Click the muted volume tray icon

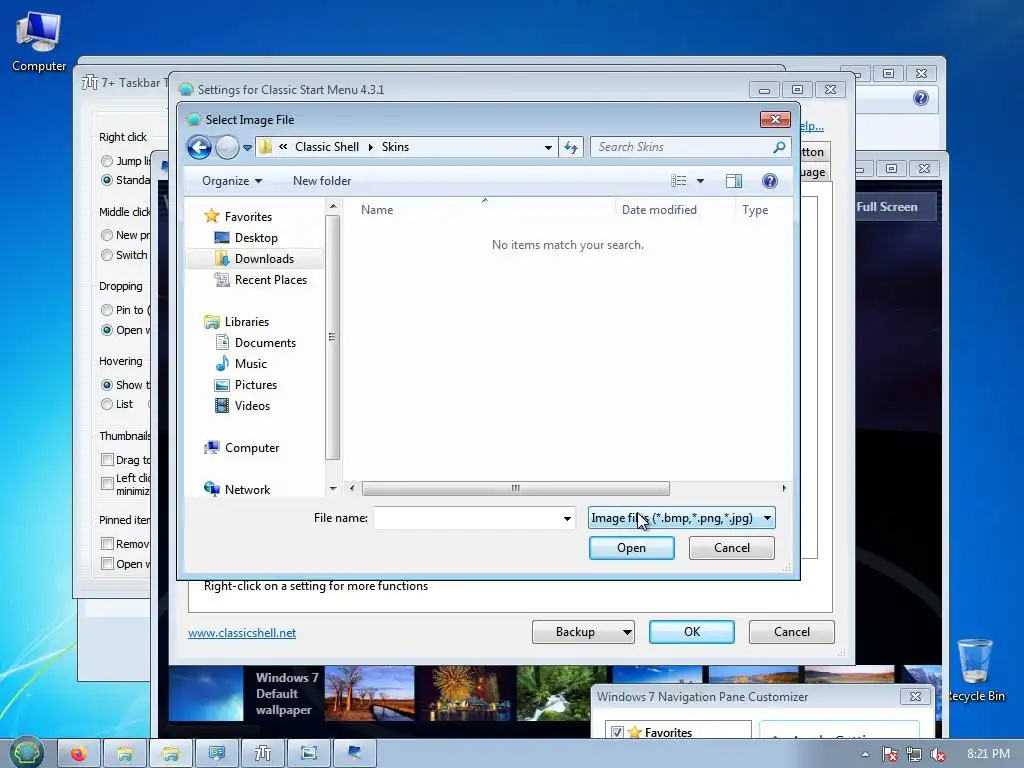(938, 754)
